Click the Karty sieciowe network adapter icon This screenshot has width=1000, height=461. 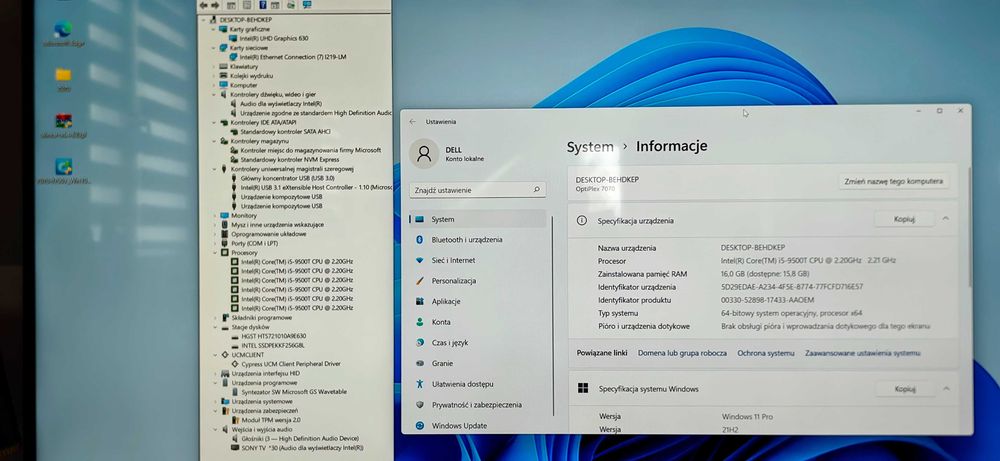(x=223, y=48)
